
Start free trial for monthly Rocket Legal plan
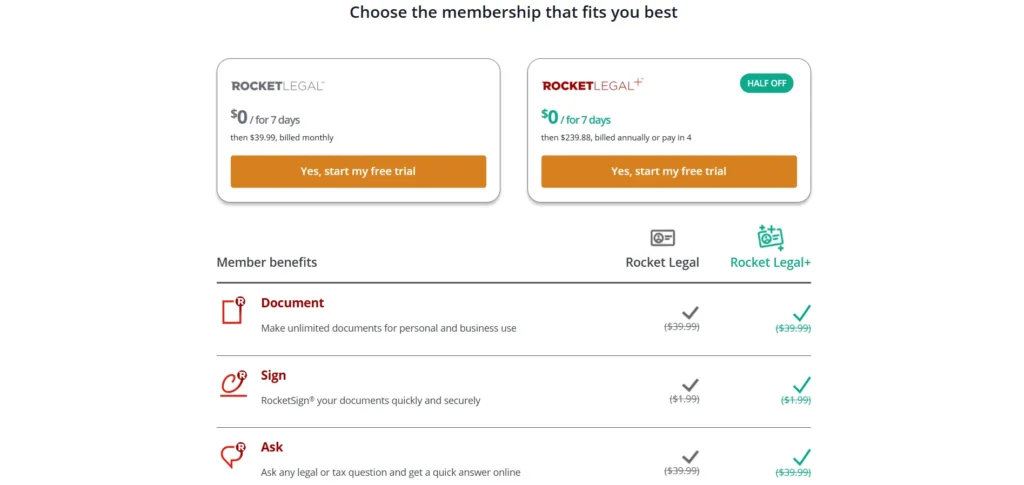pyautogui.click(x=358, y=171)
